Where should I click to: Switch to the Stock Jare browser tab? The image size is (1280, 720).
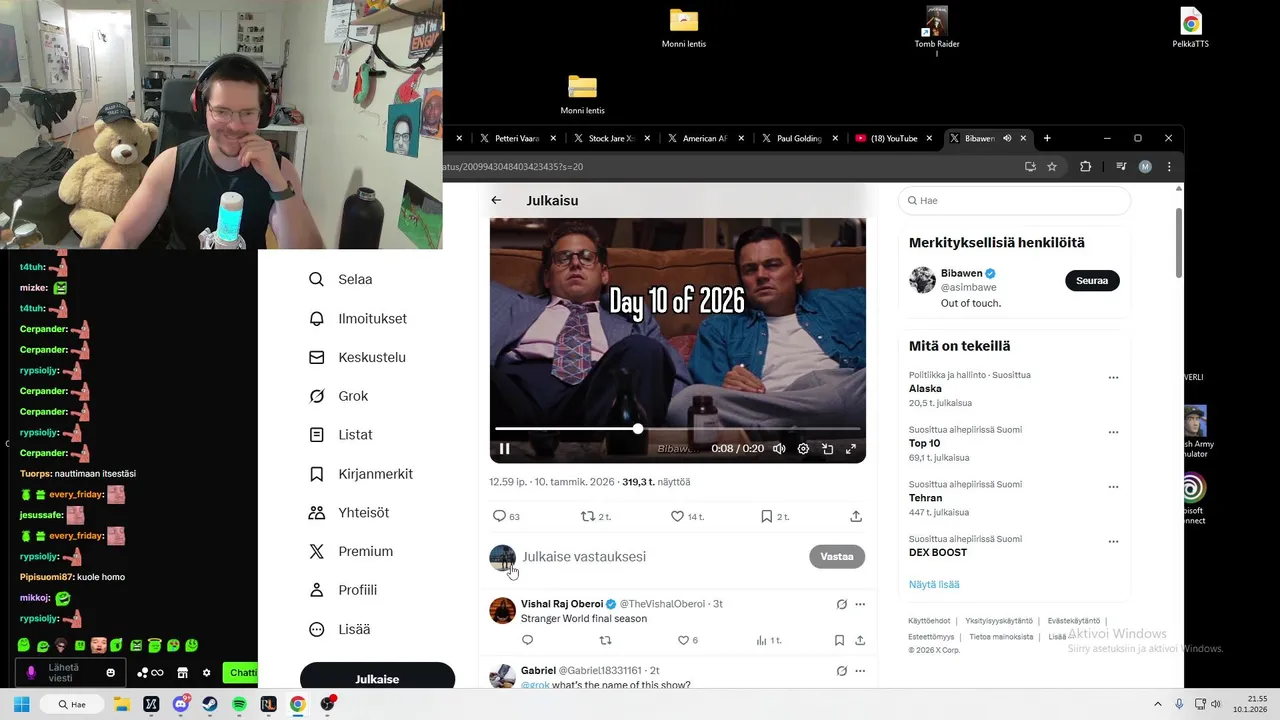tap(611, 138)
